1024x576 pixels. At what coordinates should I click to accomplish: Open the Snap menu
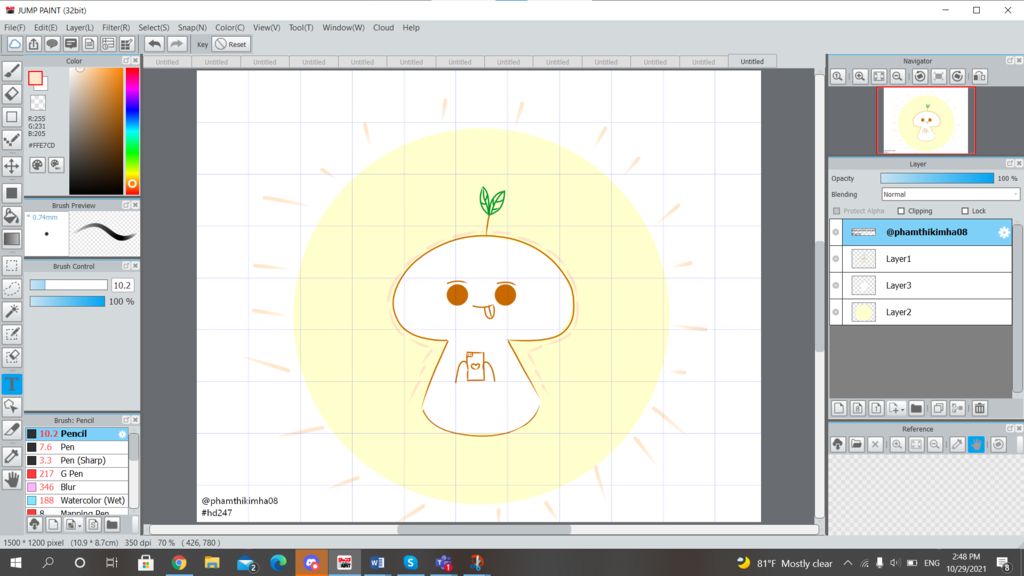click(192, 27)
